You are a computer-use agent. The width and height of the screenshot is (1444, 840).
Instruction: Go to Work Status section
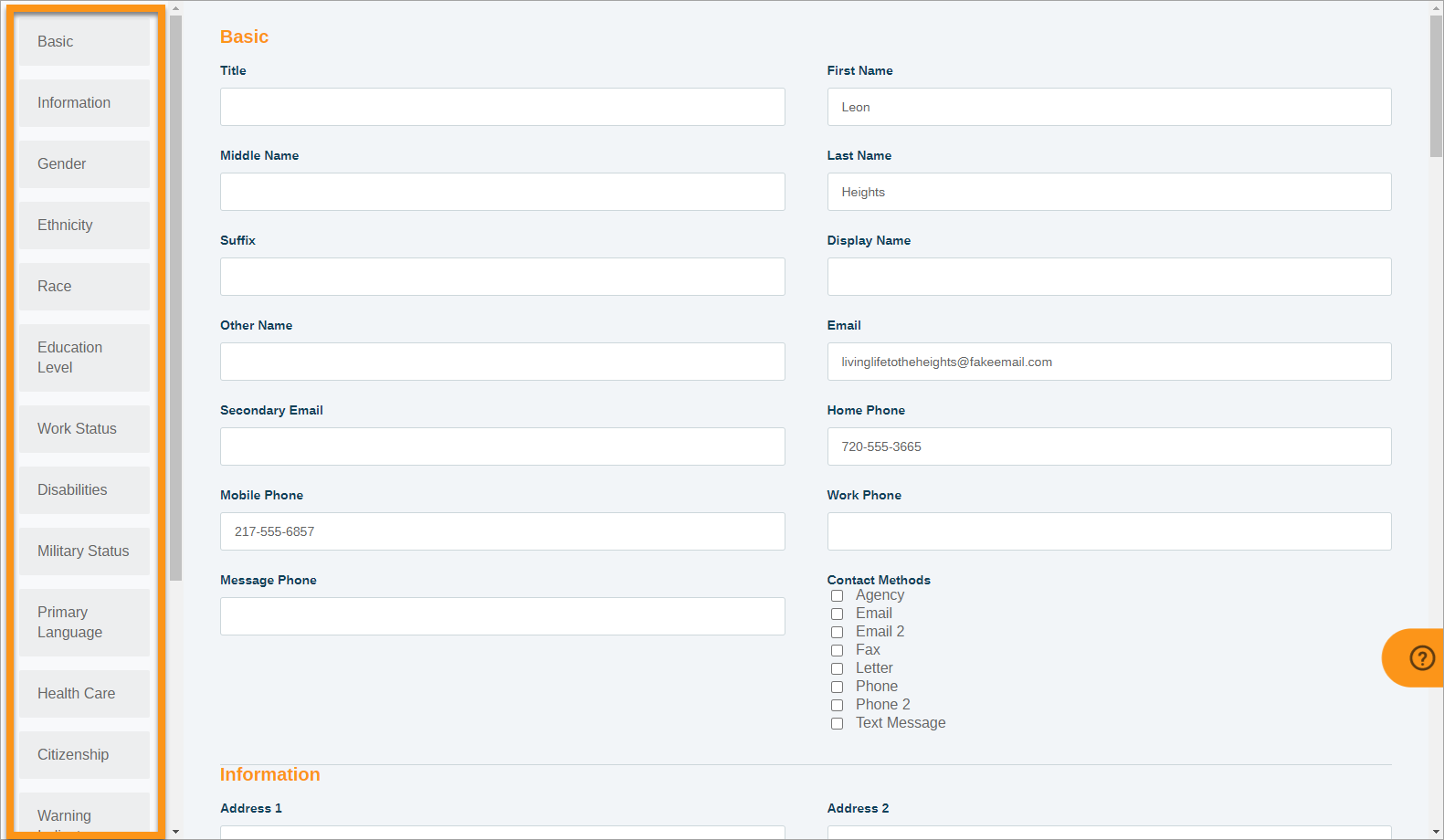click(84, 429)
